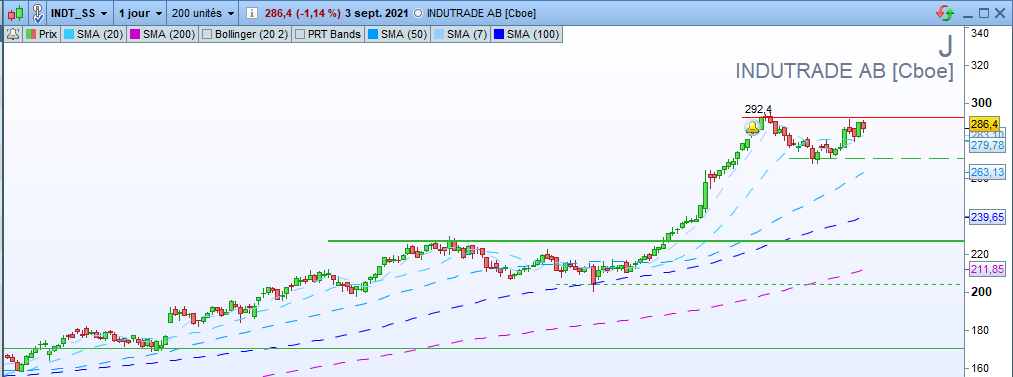Click the cyan SMA (20) color swatch
This screenshot has height=377, width=1013.
(x=69, y=34)
